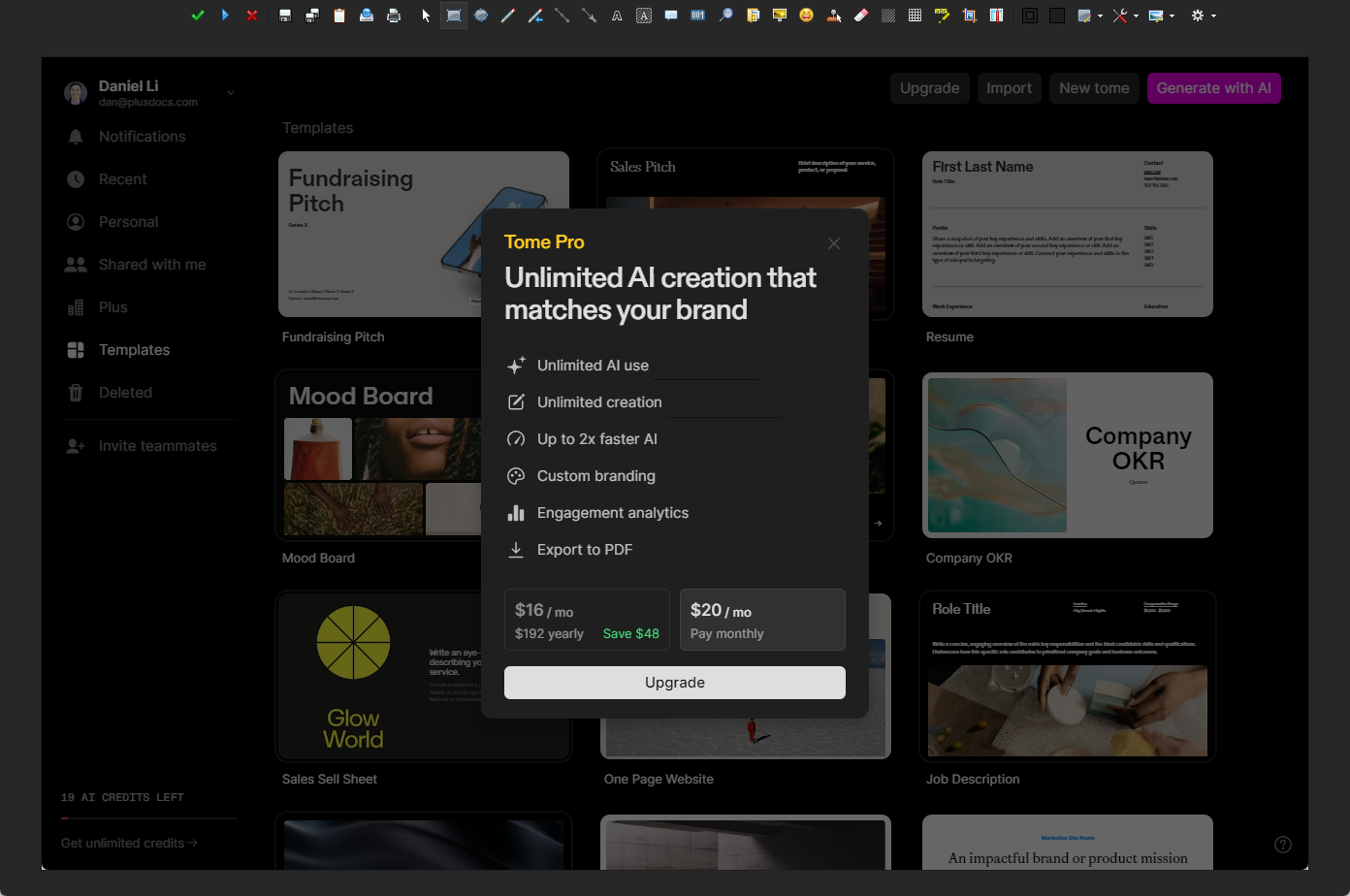Click the Upgrade button in the top bar
This screenshot has width=1350, height=896.
[x=929, y=88]
